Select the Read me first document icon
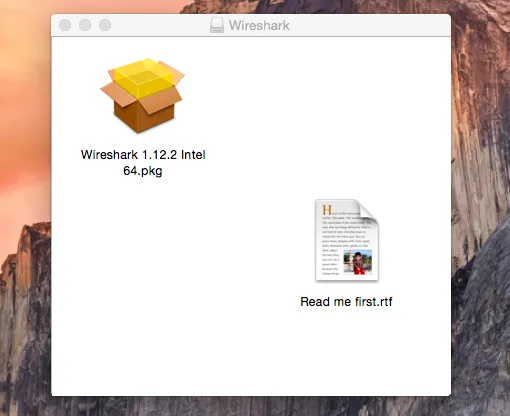 pyautogui.click(x=347, y=240)
